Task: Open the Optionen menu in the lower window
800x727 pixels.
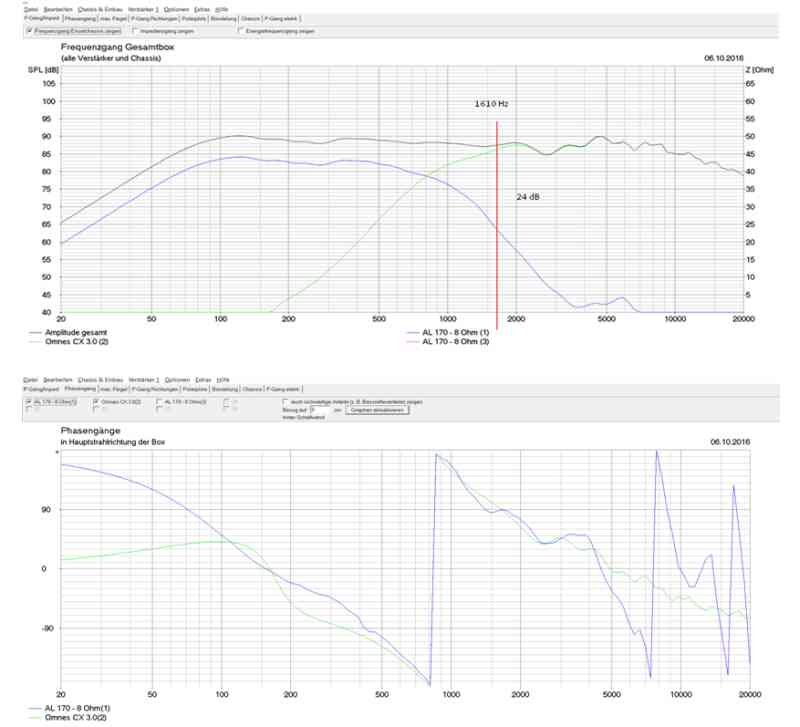Action: (177, 380)
